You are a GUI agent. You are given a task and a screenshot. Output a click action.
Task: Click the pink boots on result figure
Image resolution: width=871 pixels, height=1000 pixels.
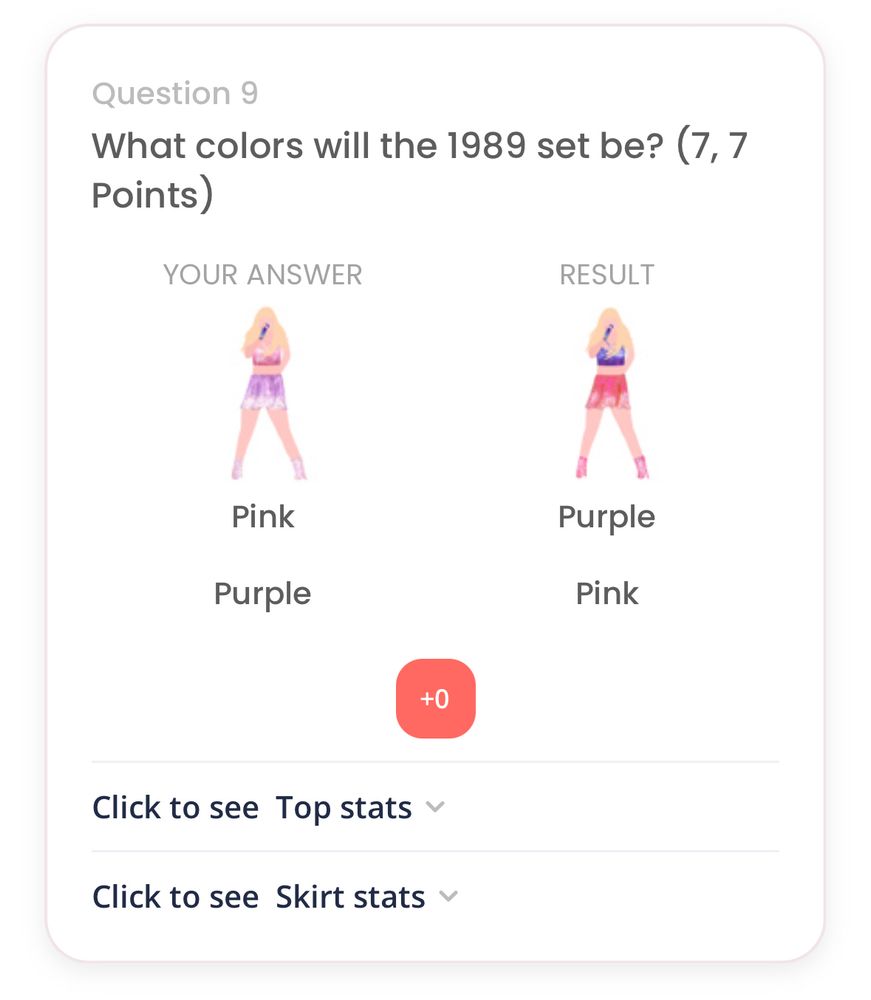pyautogui.click(x=612, y=467)
